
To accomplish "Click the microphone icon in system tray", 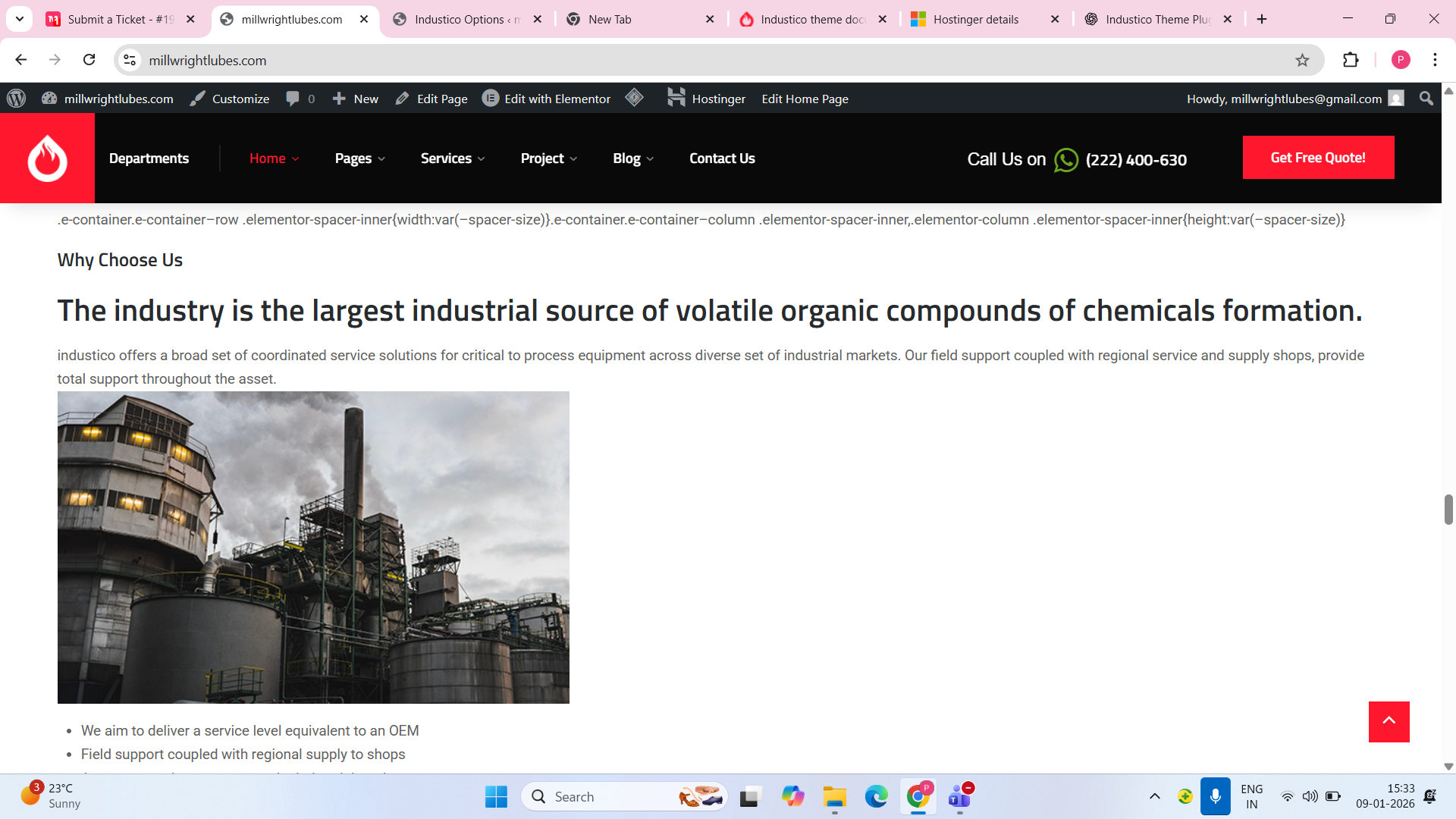I will pyautogui.click(x=1215, y=796).
